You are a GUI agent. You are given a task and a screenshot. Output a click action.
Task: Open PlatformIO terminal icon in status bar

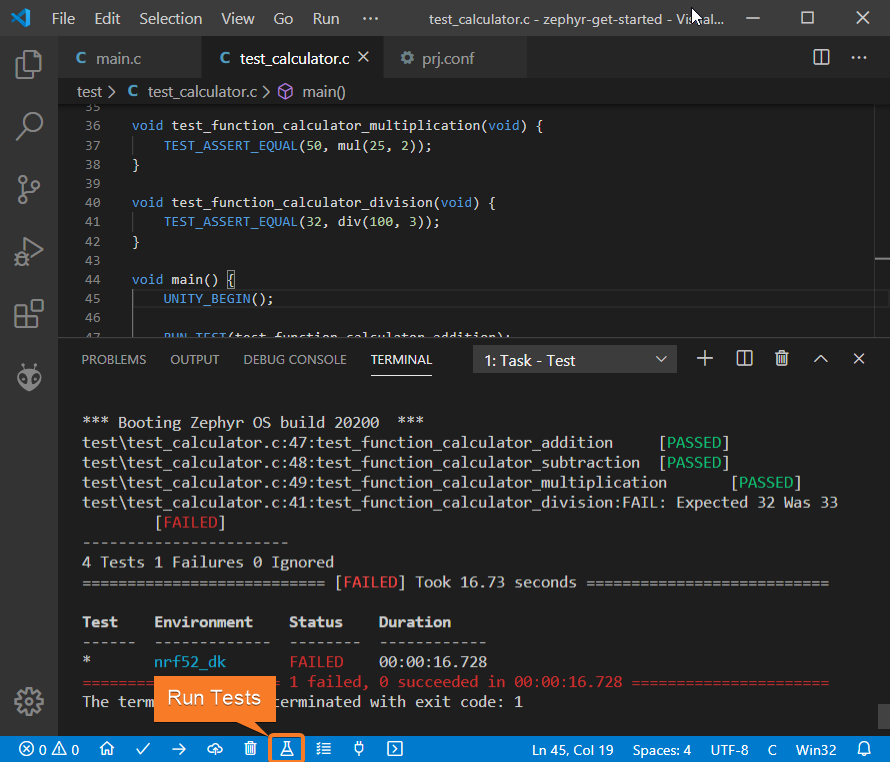point(395,749)
